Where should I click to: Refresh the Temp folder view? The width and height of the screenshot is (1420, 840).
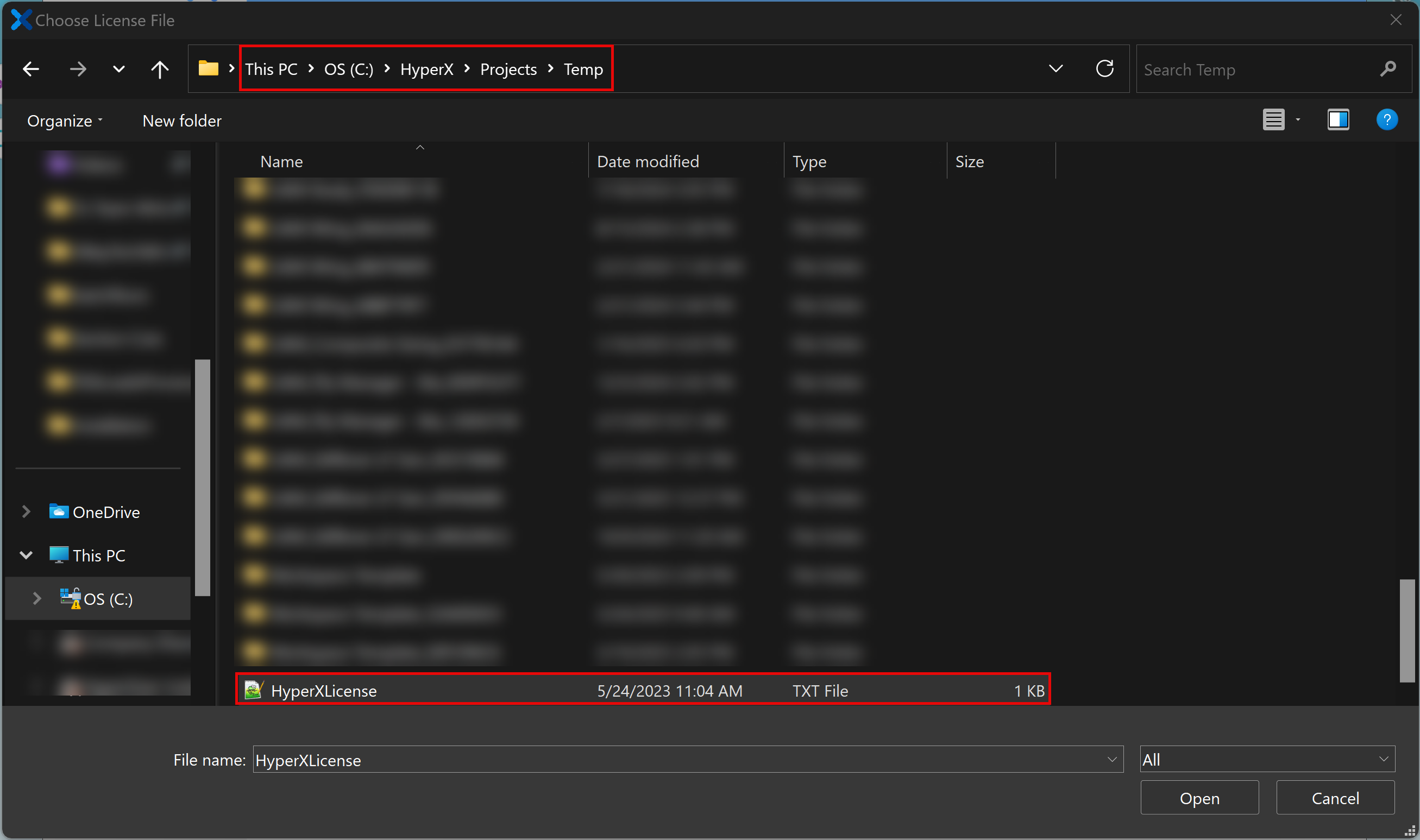pos(1104,68)
